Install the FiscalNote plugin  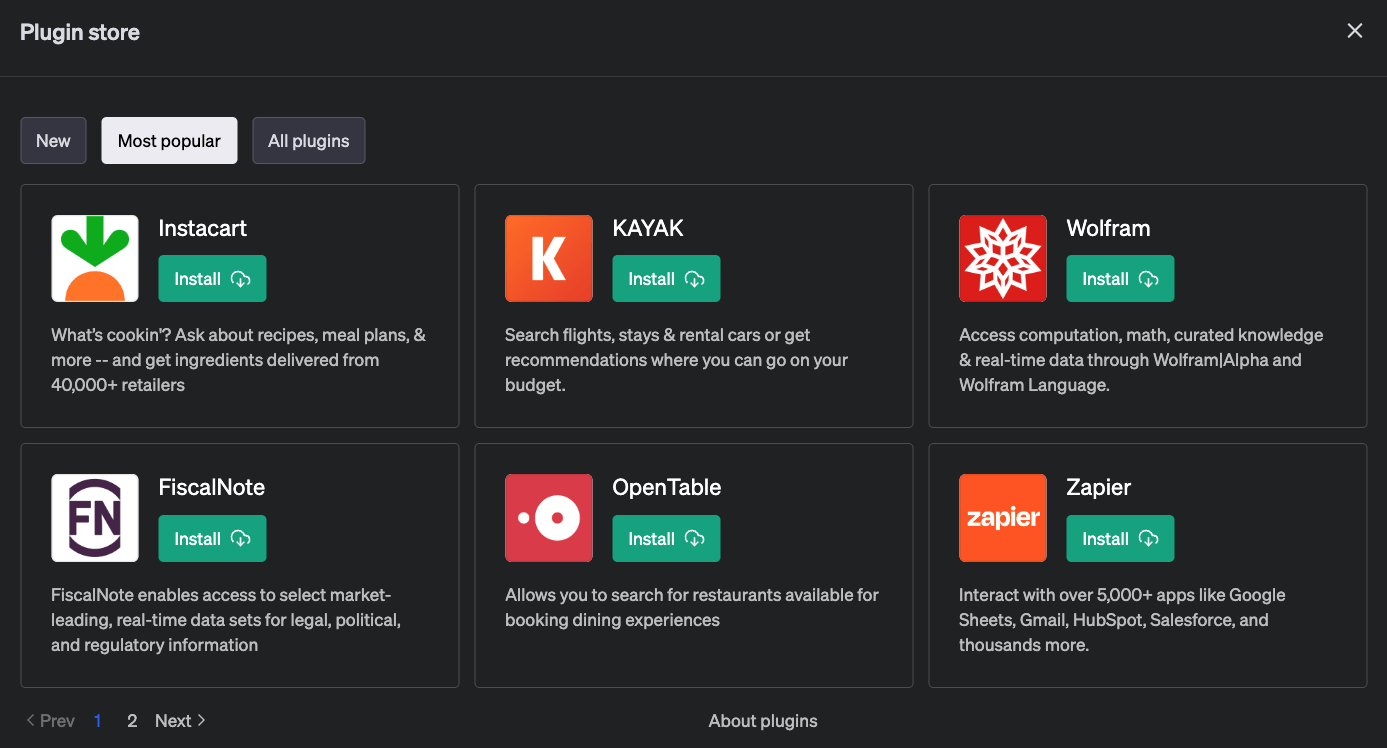coord(212,539)
